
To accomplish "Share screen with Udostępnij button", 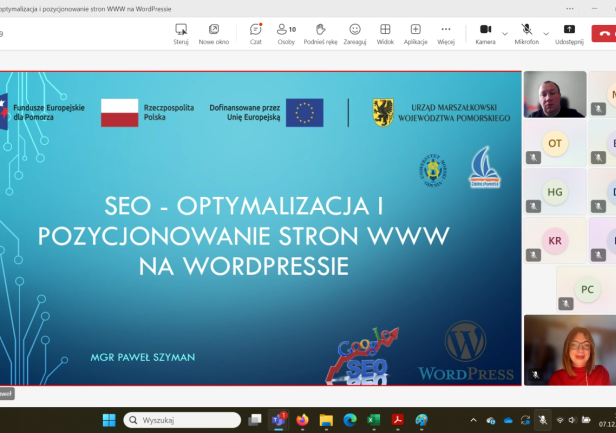I will pyautogui.click(x=569, y=34).
